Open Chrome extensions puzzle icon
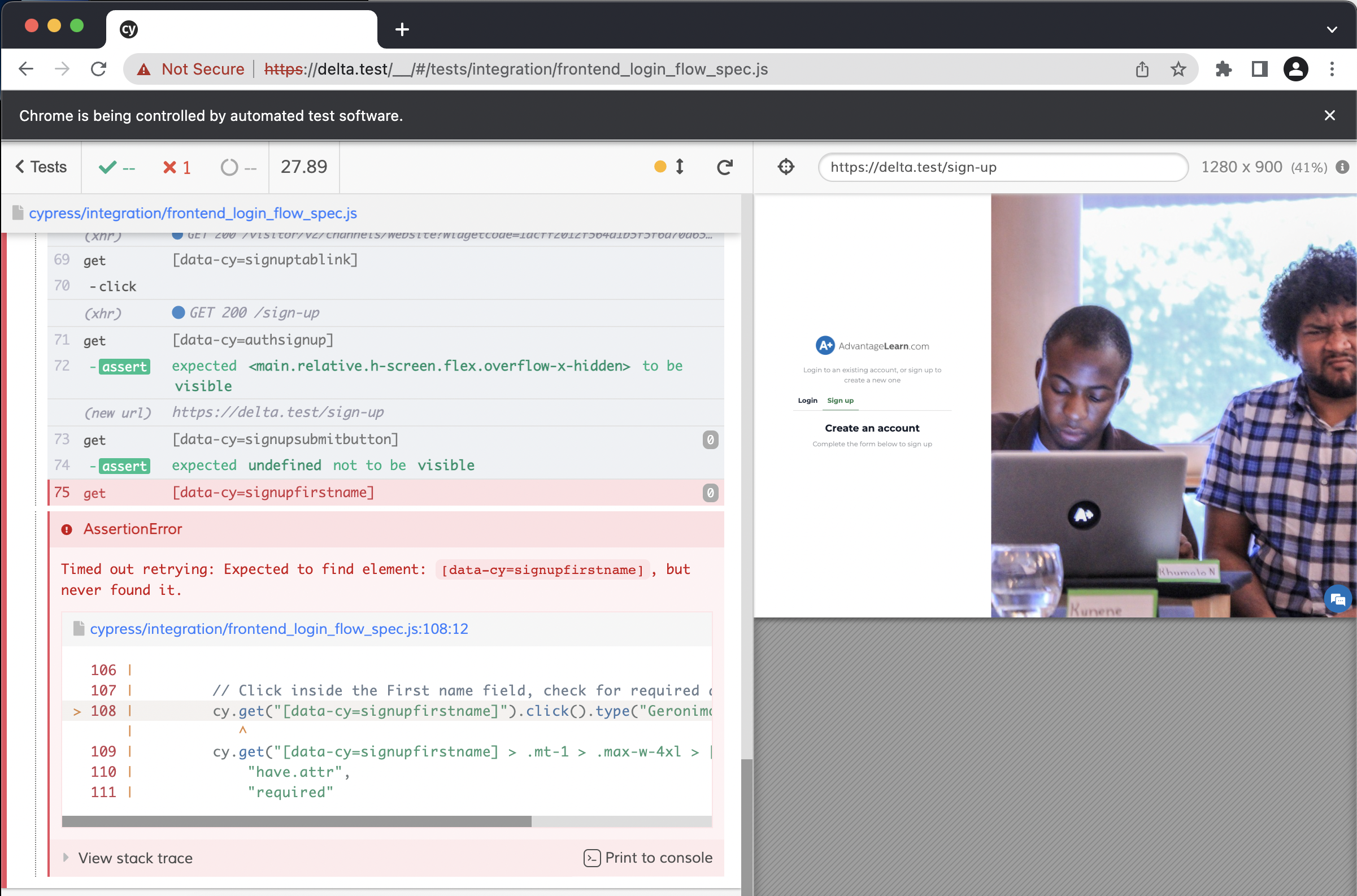The height and width of the screenshot is (896, 1357). [1223, 69]
